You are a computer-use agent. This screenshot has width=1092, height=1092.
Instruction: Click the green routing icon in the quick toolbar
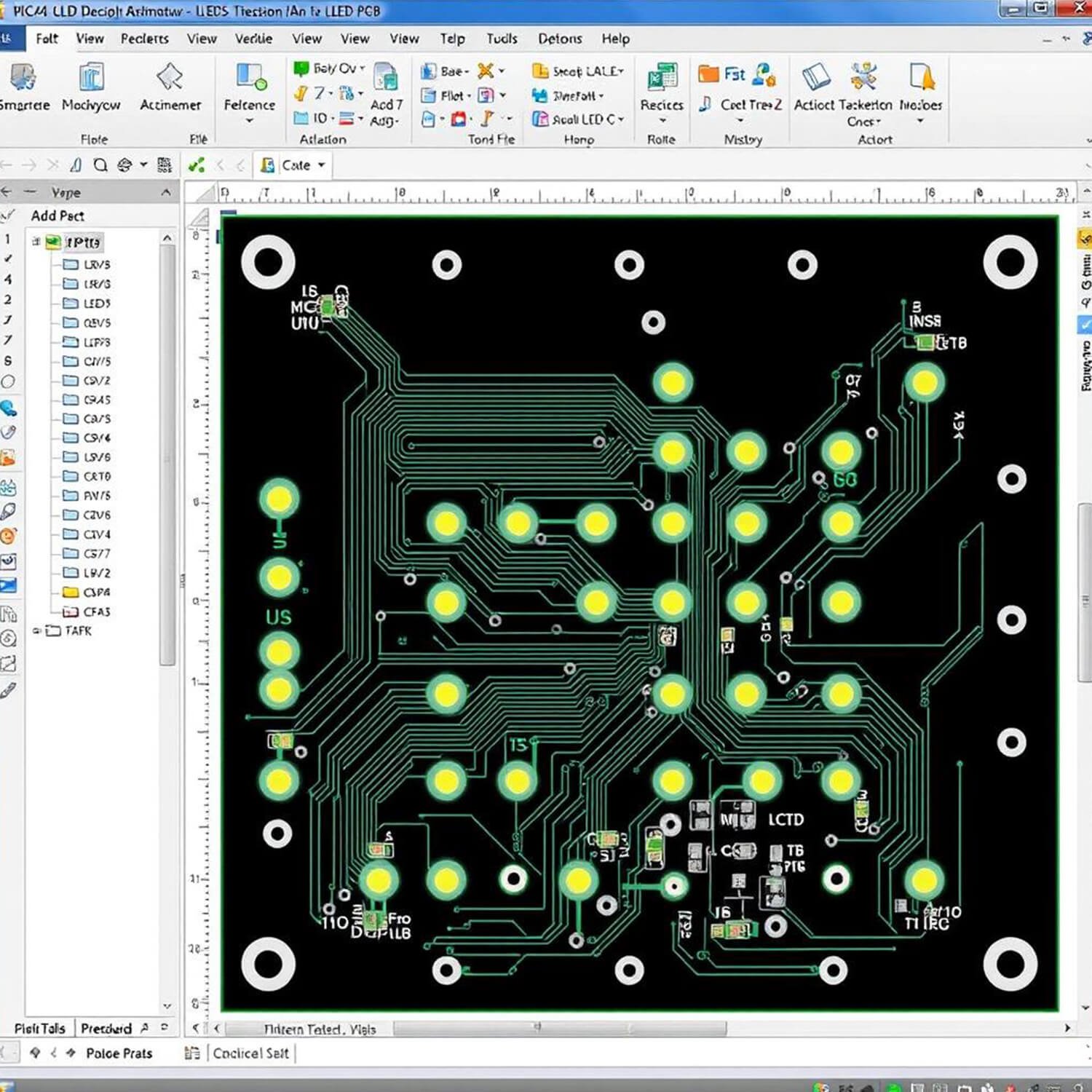click(198, 165)
